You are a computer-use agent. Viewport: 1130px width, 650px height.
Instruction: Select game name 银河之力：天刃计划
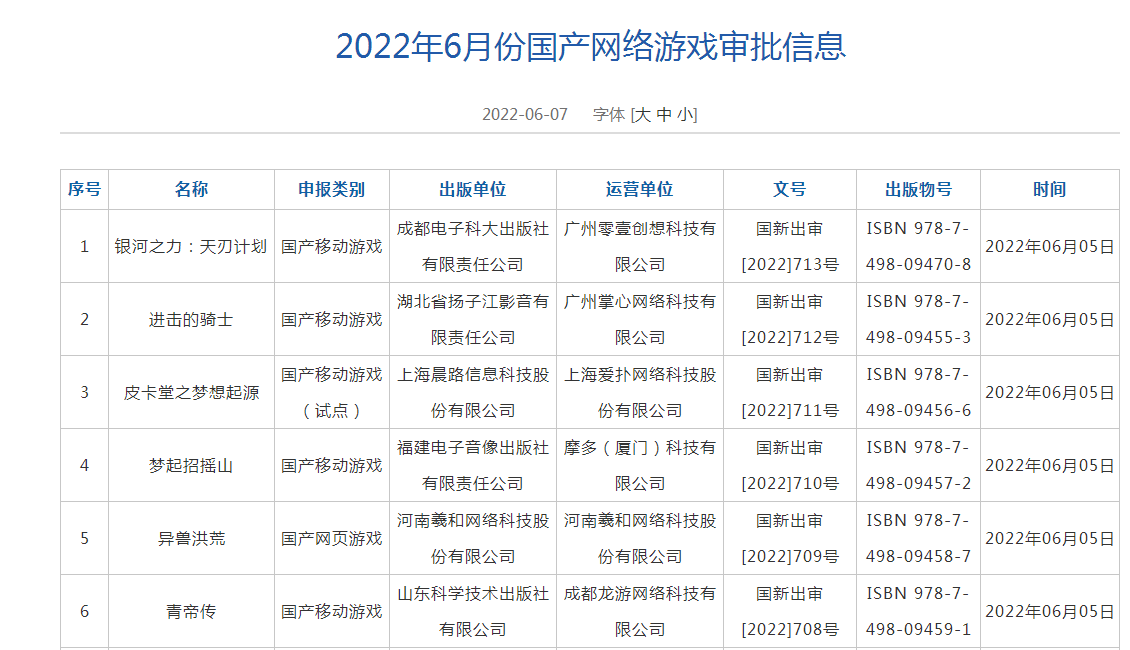(191, 246)
